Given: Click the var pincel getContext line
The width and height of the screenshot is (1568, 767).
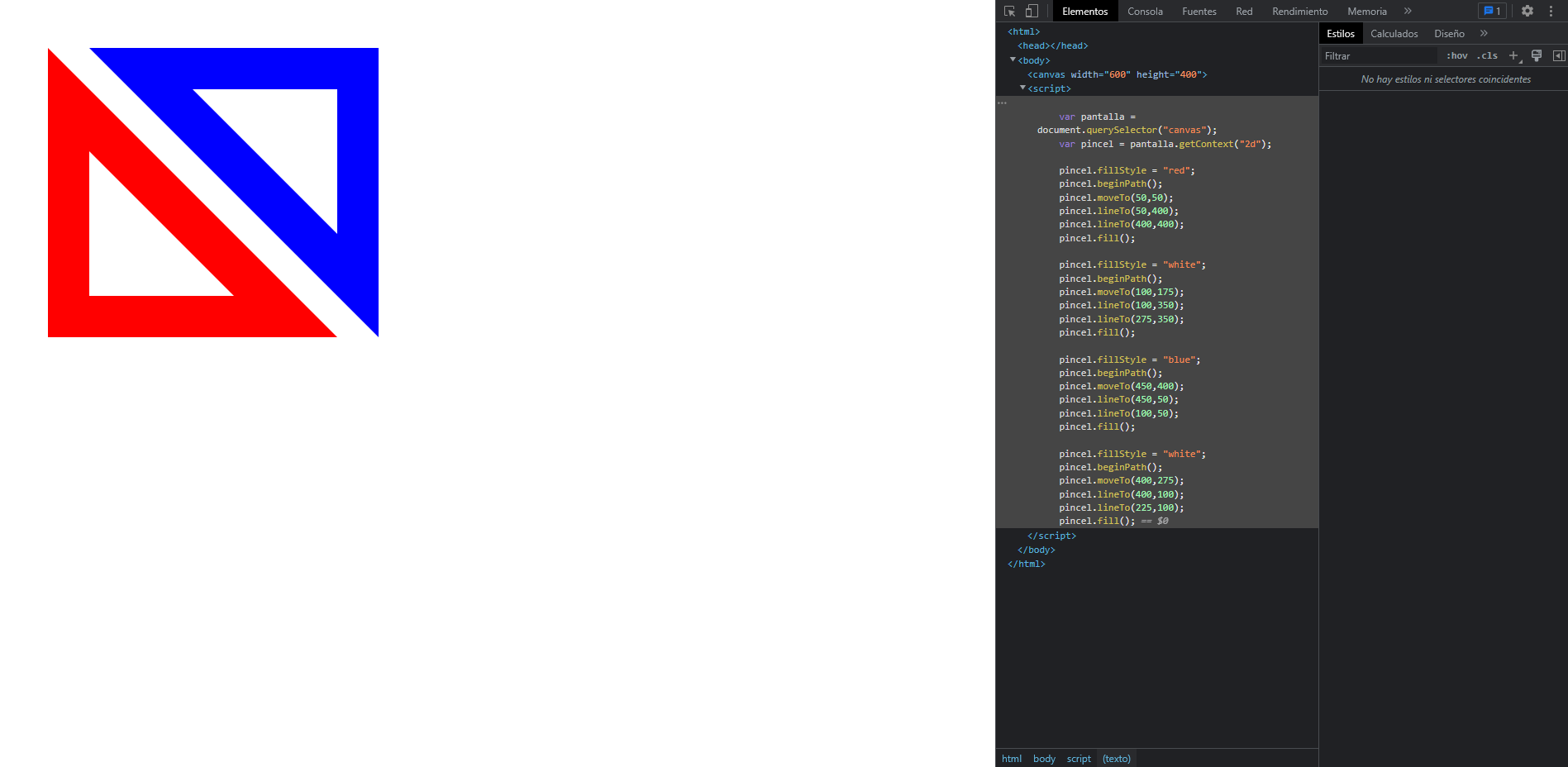Looking at the screenshot, I should point(1165,144).
